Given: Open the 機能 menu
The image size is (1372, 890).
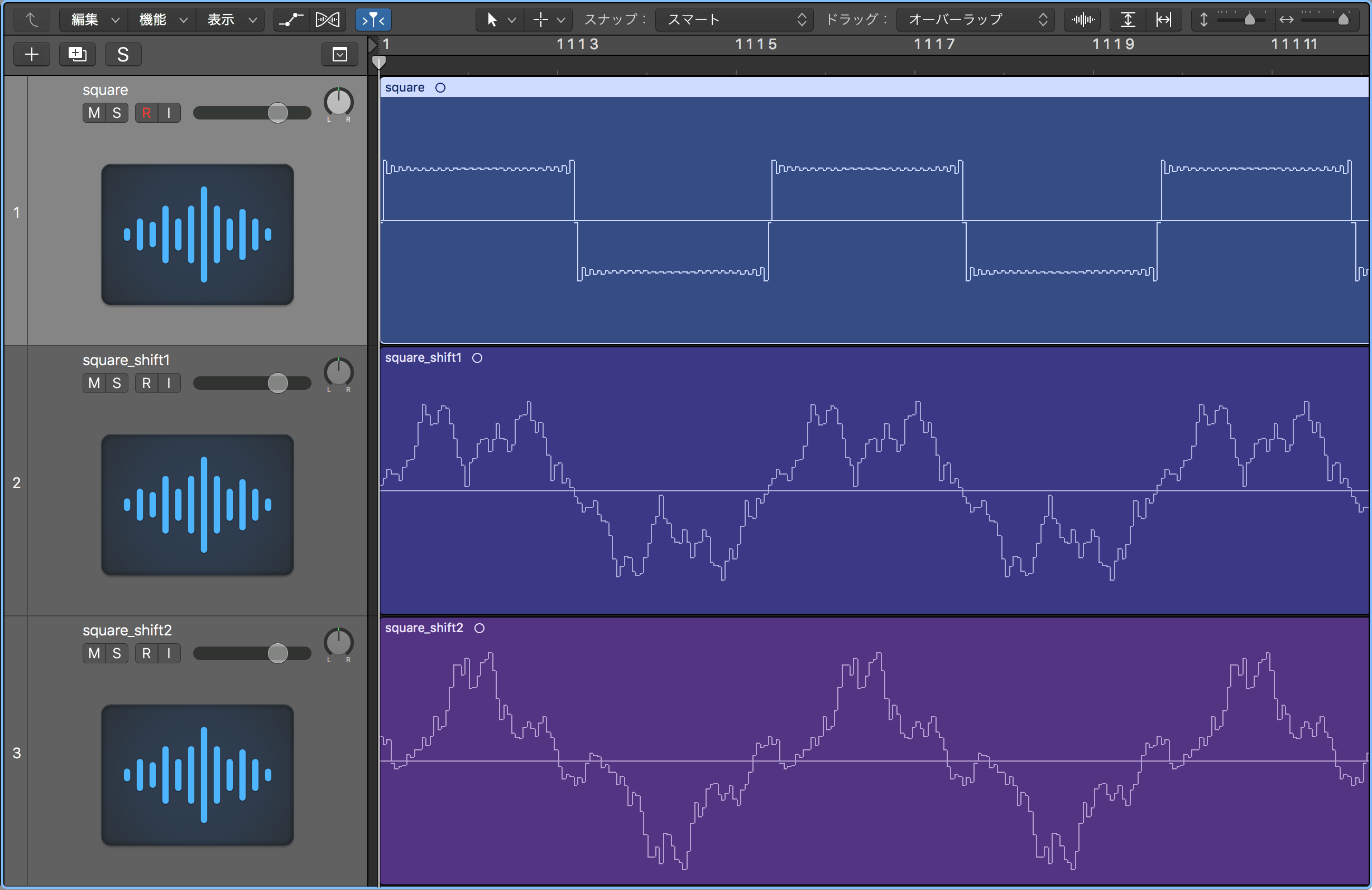Looking at the screenshot, I should [x=162, y=20].
